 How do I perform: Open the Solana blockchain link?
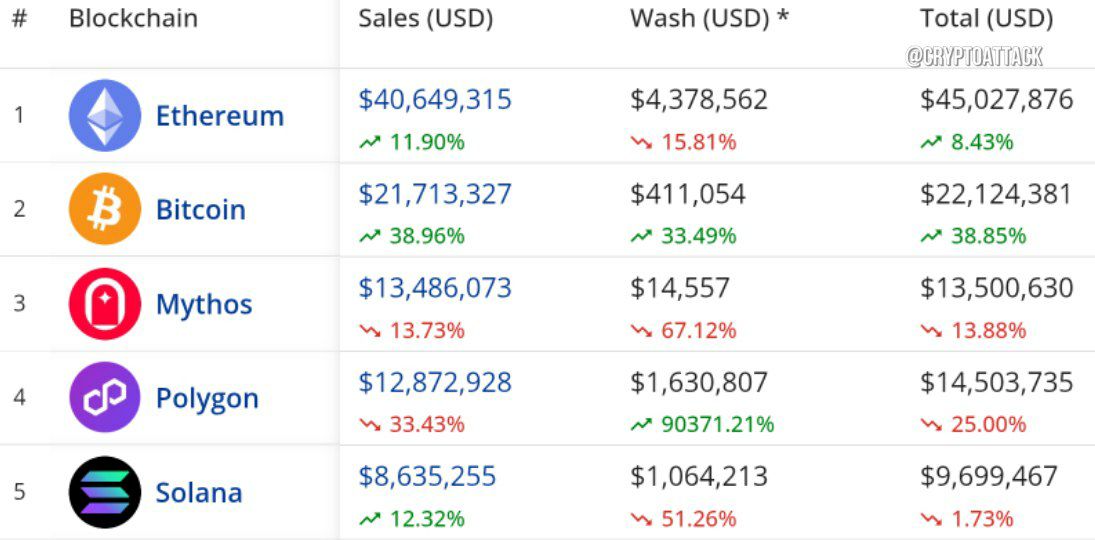pos(199,492)
